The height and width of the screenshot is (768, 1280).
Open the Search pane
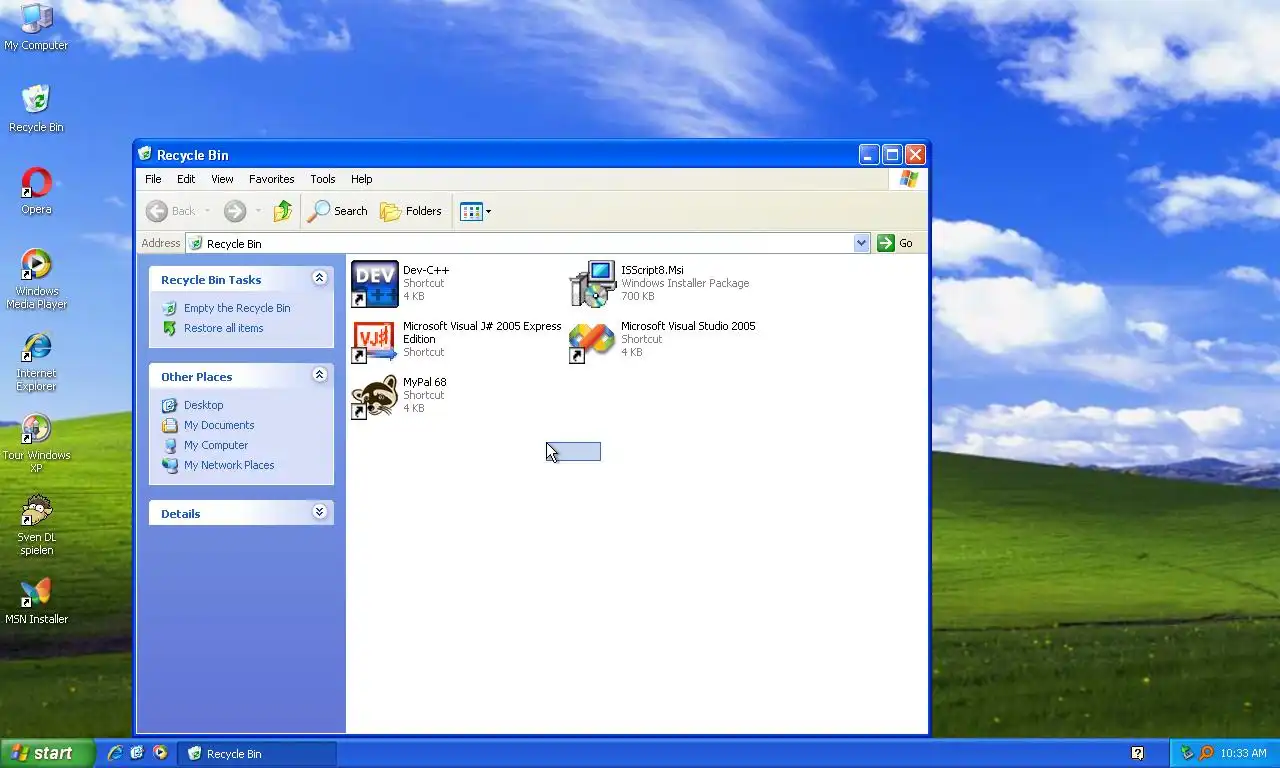click(338, 211)
